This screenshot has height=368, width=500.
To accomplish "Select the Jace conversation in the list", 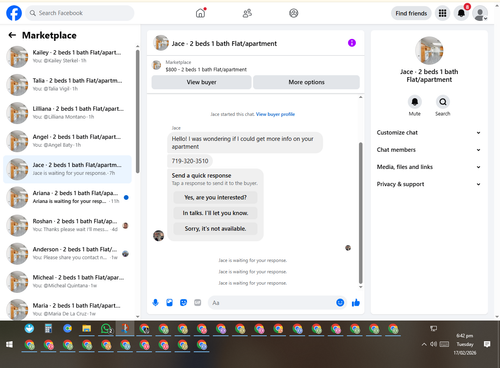I will click(x=67, y=169).
